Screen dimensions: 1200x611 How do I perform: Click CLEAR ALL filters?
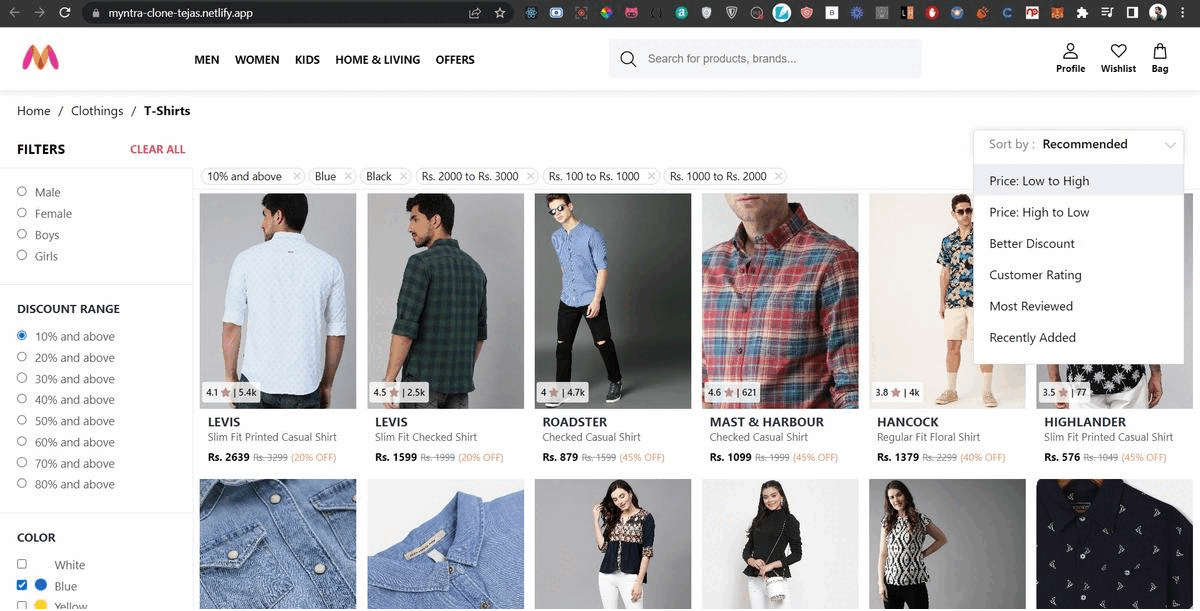coord(158,149)
